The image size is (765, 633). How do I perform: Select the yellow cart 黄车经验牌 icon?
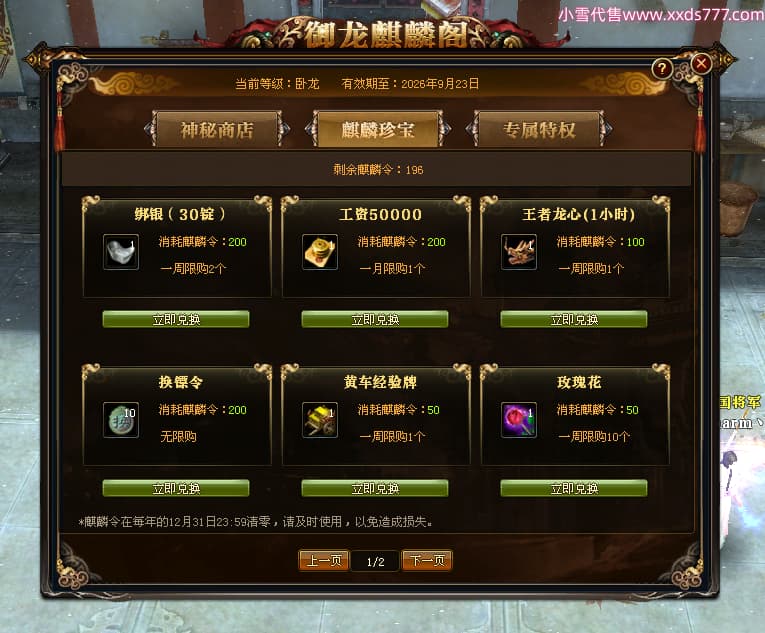tap(320, 420)
